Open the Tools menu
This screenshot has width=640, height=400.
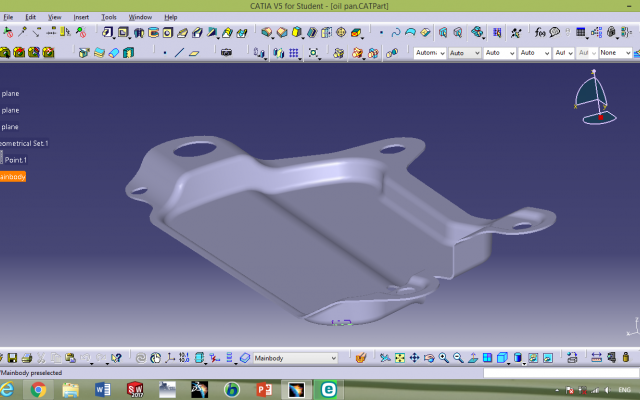click(x=109, y=17)
